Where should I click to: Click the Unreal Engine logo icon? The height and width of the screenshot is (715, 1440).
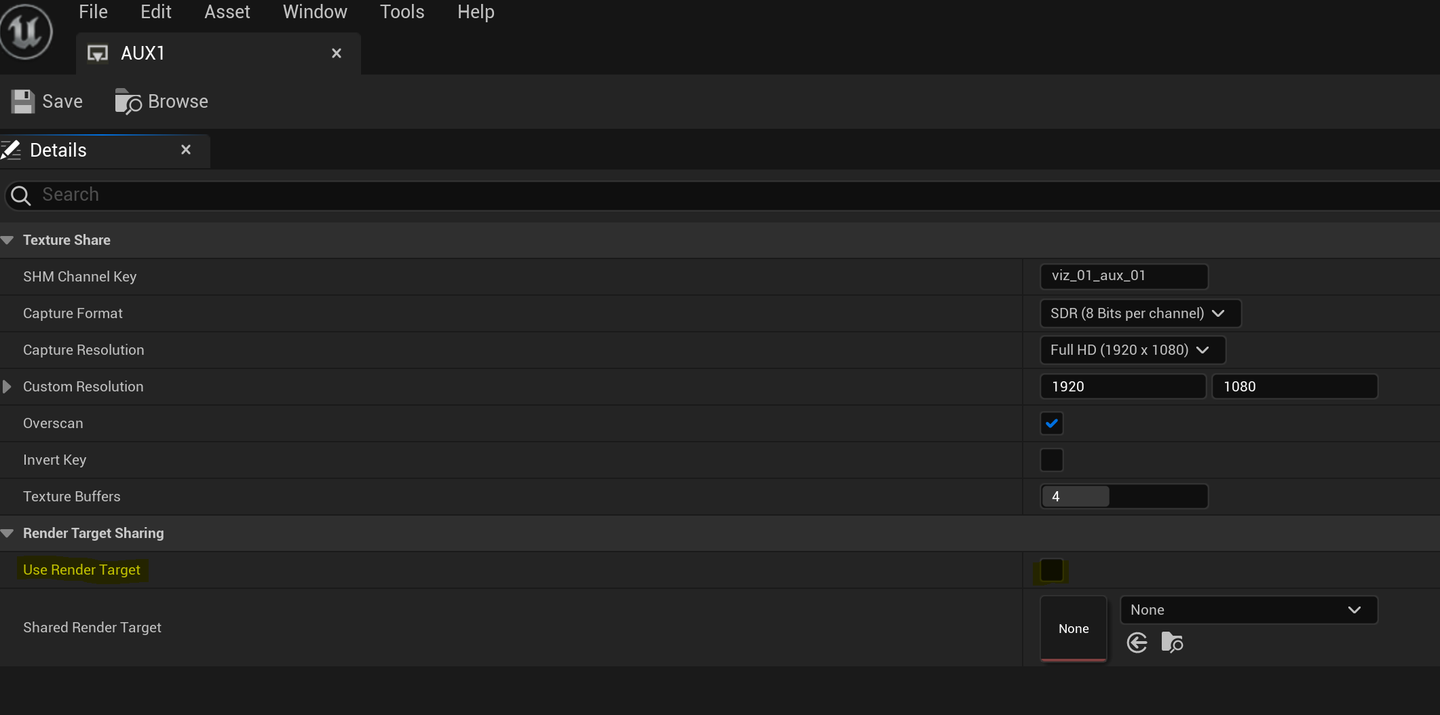click(27, 33)
